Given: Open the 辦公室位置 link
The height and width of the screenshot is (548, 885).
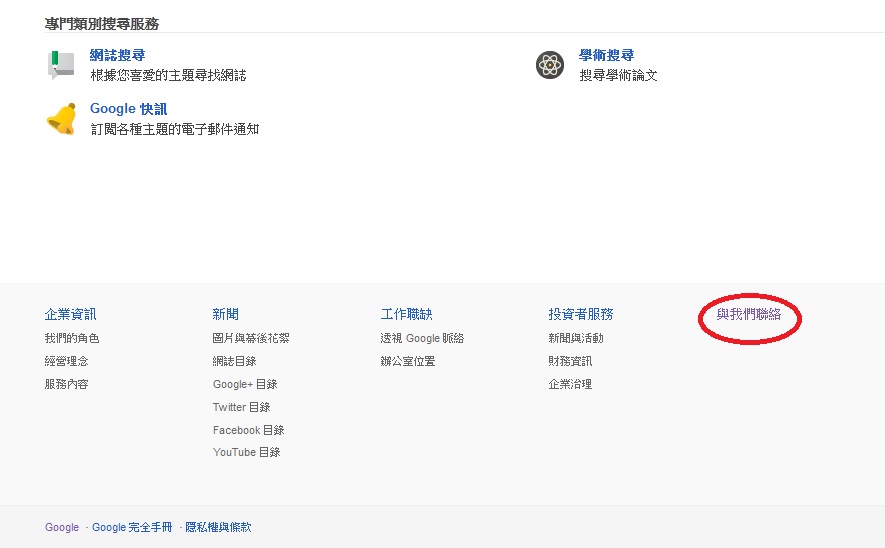Looking at the screenshot, I should 408,361.
